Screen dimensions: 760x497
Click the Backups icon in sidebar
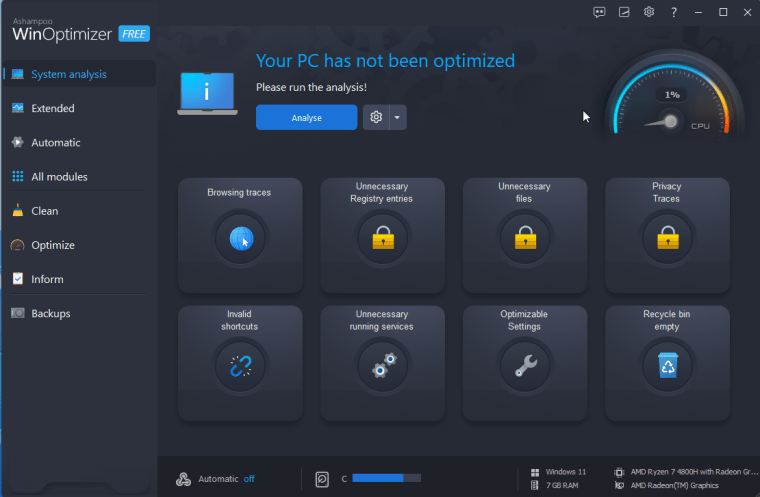[18, 313]
